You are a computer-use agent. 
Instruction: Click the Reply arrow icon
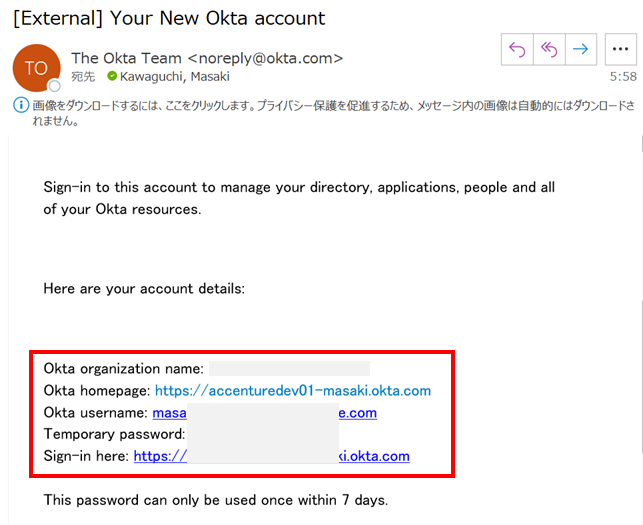point(517,50)
